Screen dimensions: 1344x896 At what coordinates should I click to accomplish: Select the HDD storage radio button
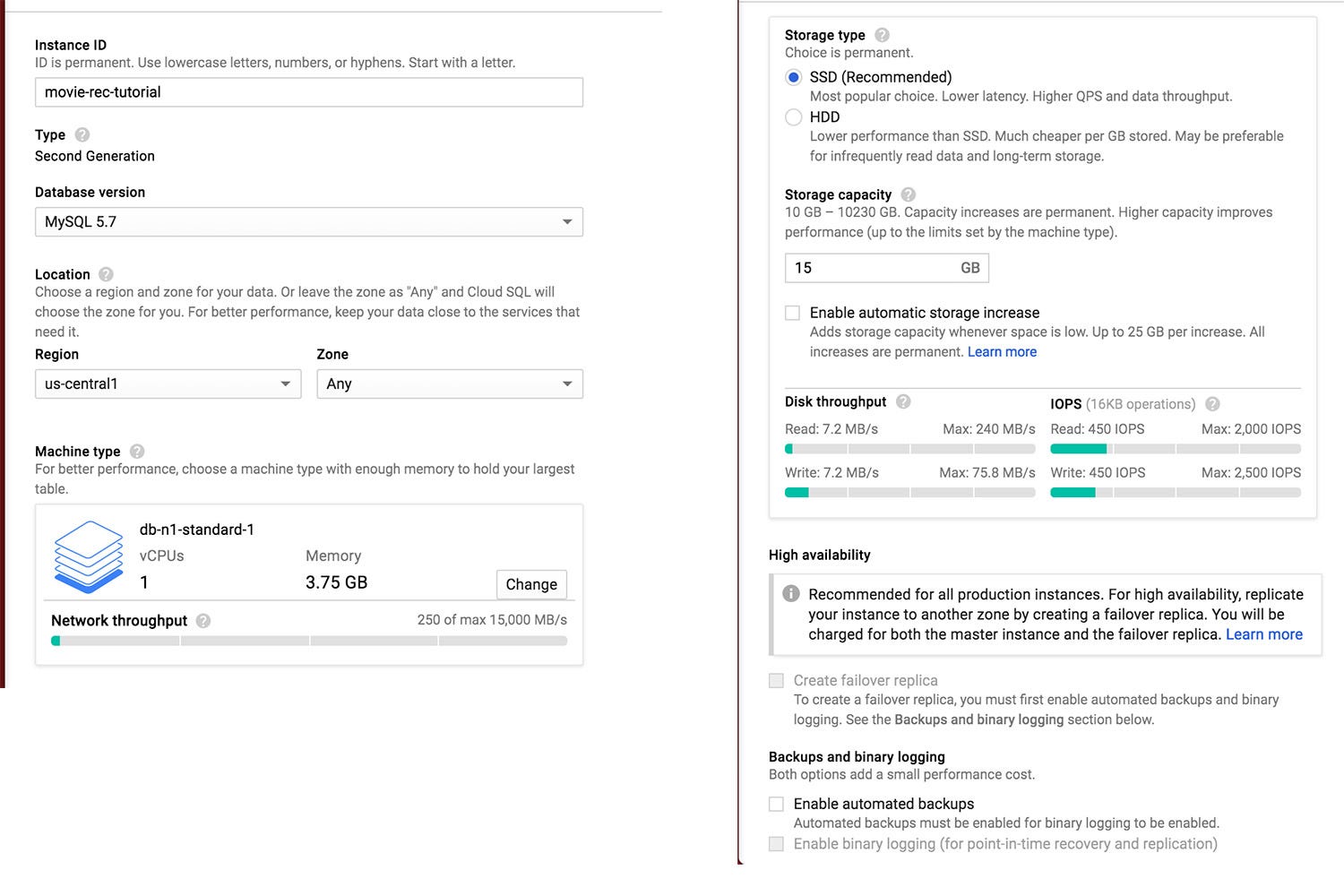[x=793, y=117]
